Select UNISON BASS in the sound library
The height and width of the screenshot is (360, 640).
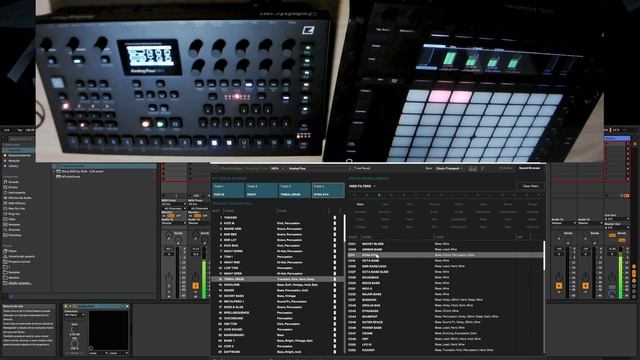[445, 249]
